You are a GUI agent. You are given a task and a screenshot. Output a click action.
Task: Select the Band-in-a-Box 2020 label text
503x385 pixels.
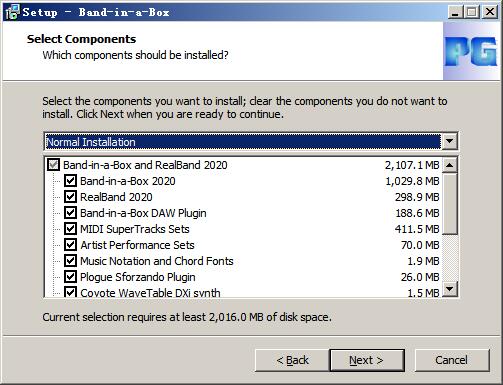[128, 181]
